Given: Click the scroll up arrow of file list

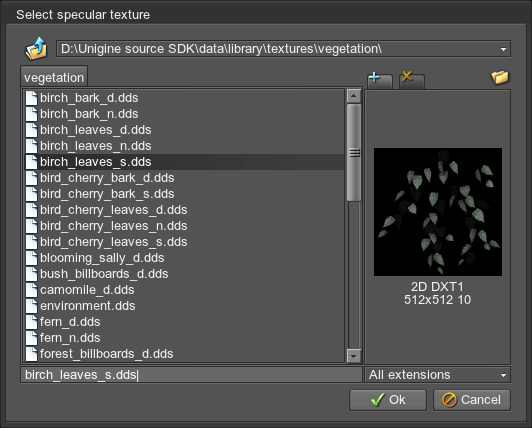Looking at the screenshot, I should click(x=354, y=96).
